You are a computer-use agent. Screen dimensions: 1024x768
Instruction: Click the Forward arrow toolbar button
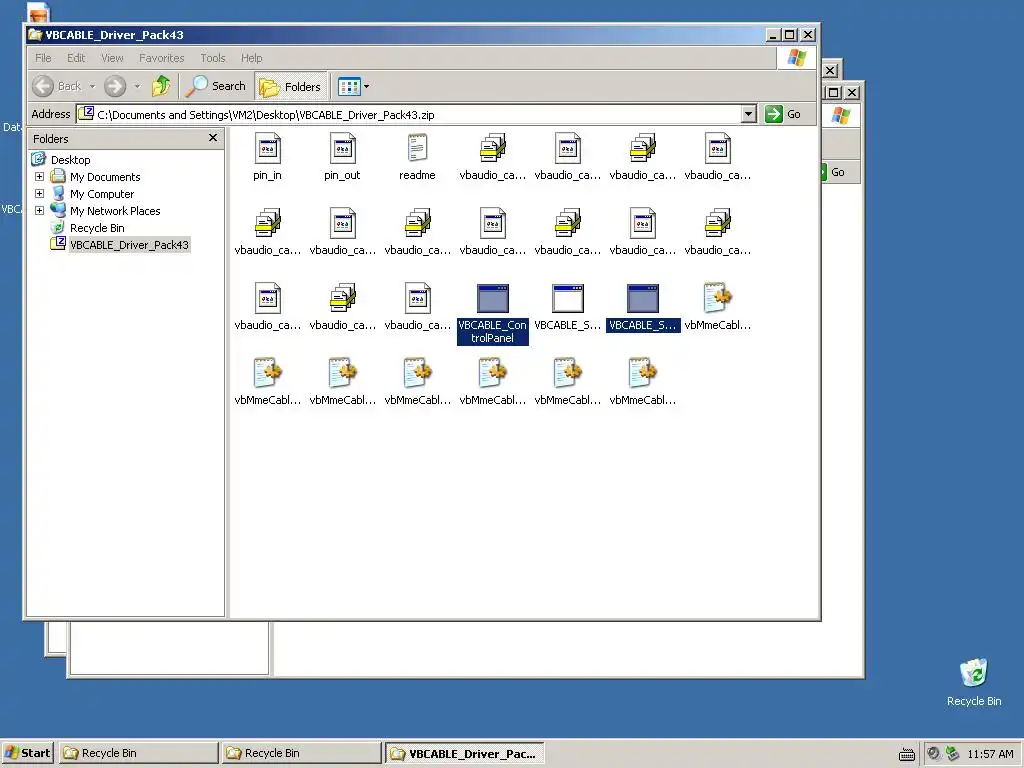coord(115,86)
